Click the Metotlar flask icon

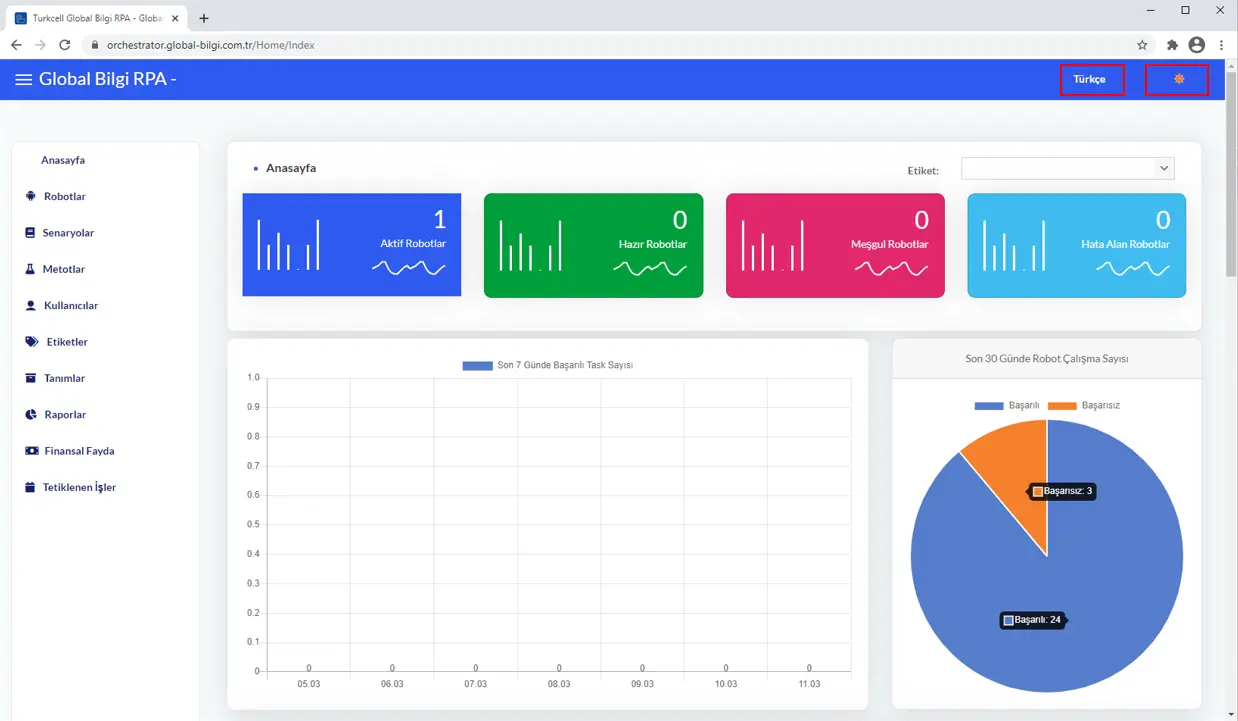pyautogui.click(x=30, y=270)
